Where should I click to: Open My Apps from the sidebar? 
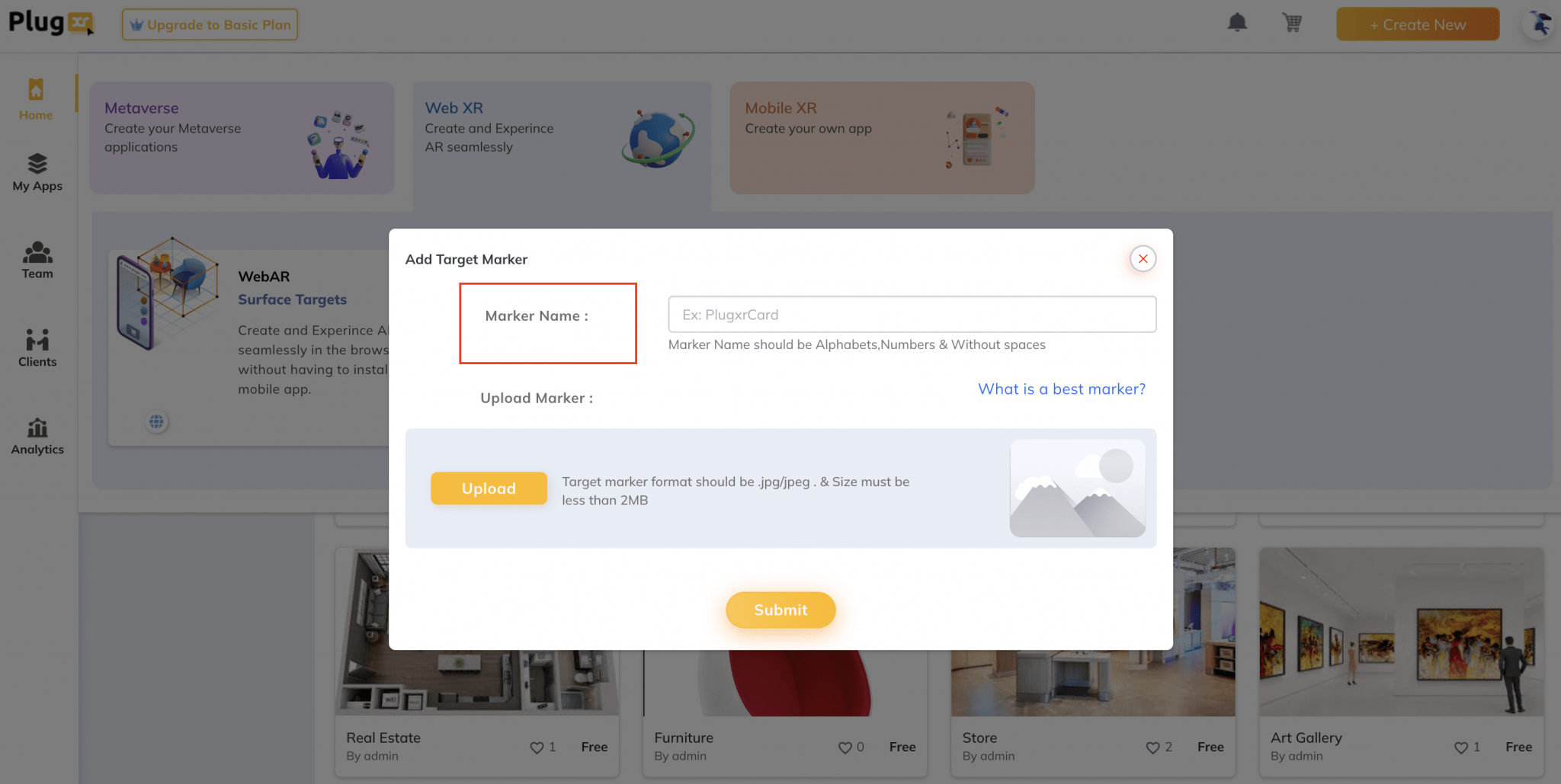click(x=37, y=172)
